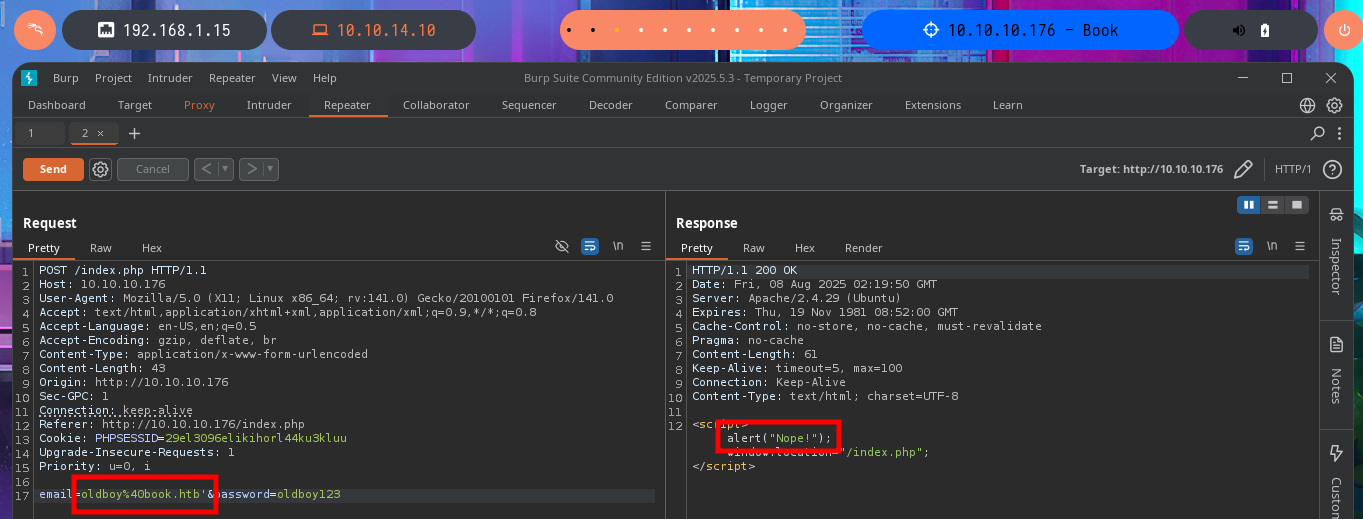Open the Burp menu

66,78
